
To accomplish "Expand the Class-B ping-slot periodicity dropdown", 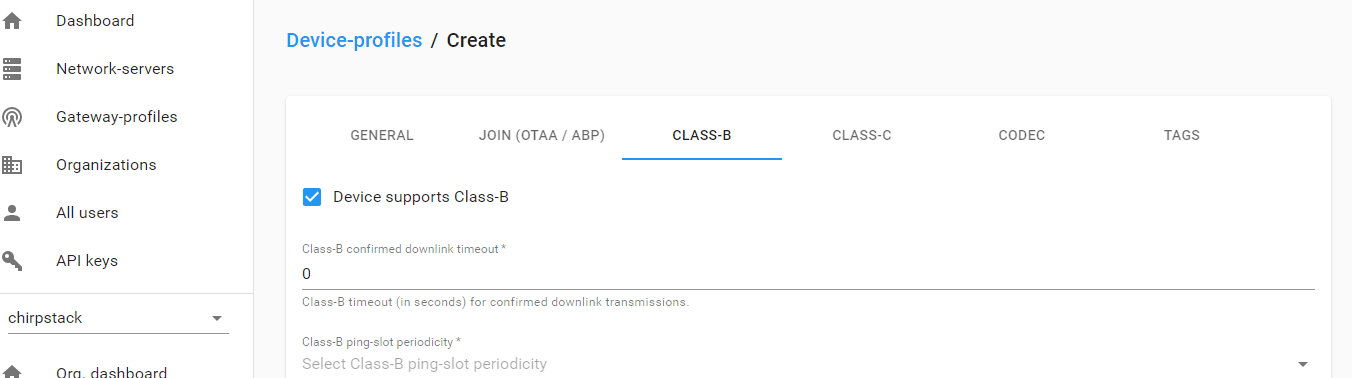I will pyautogui.click(x=808, y=364).
